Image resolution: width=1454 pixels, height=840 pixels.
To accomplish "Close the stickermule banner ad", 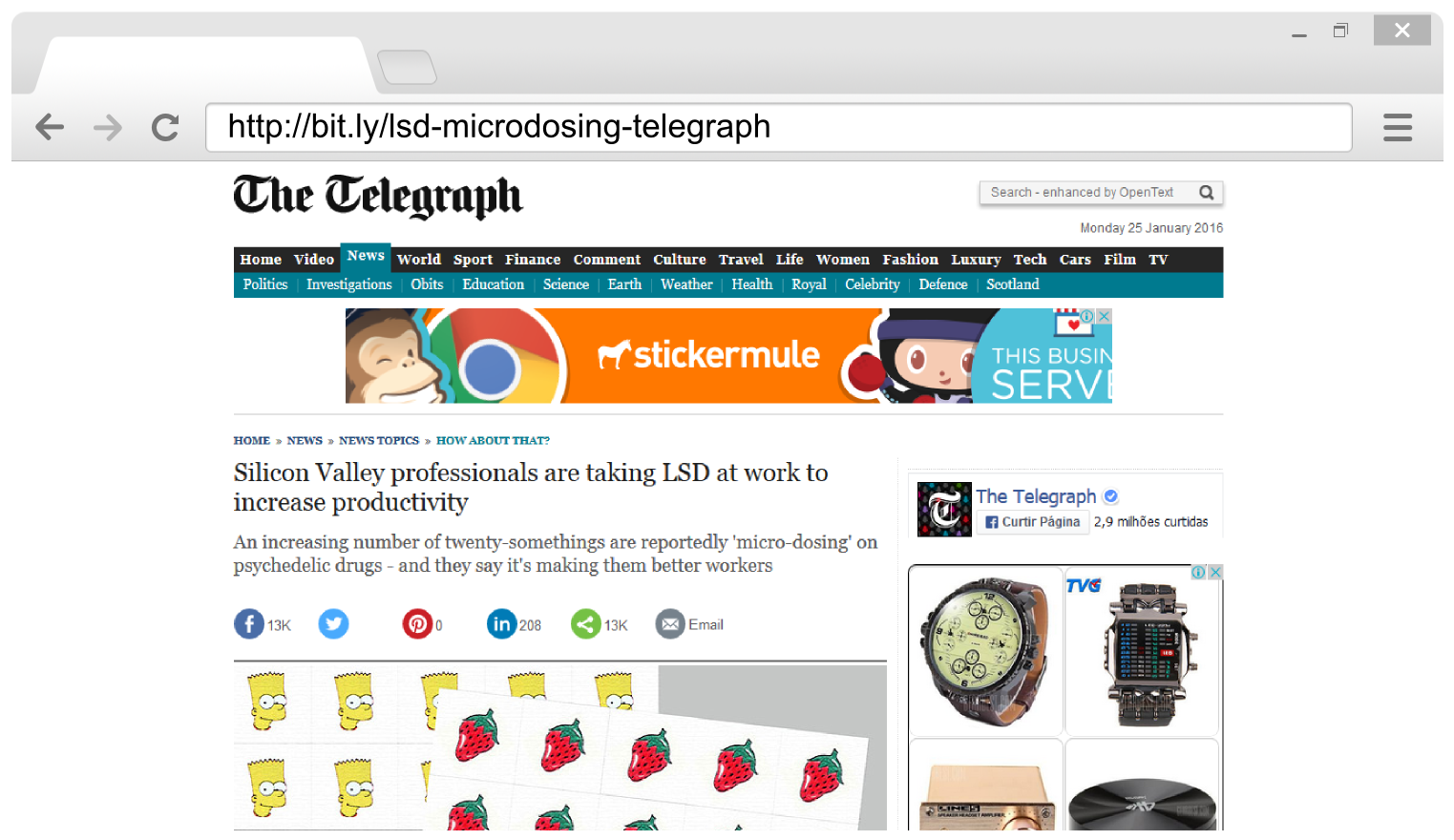I will [1104, 316].
